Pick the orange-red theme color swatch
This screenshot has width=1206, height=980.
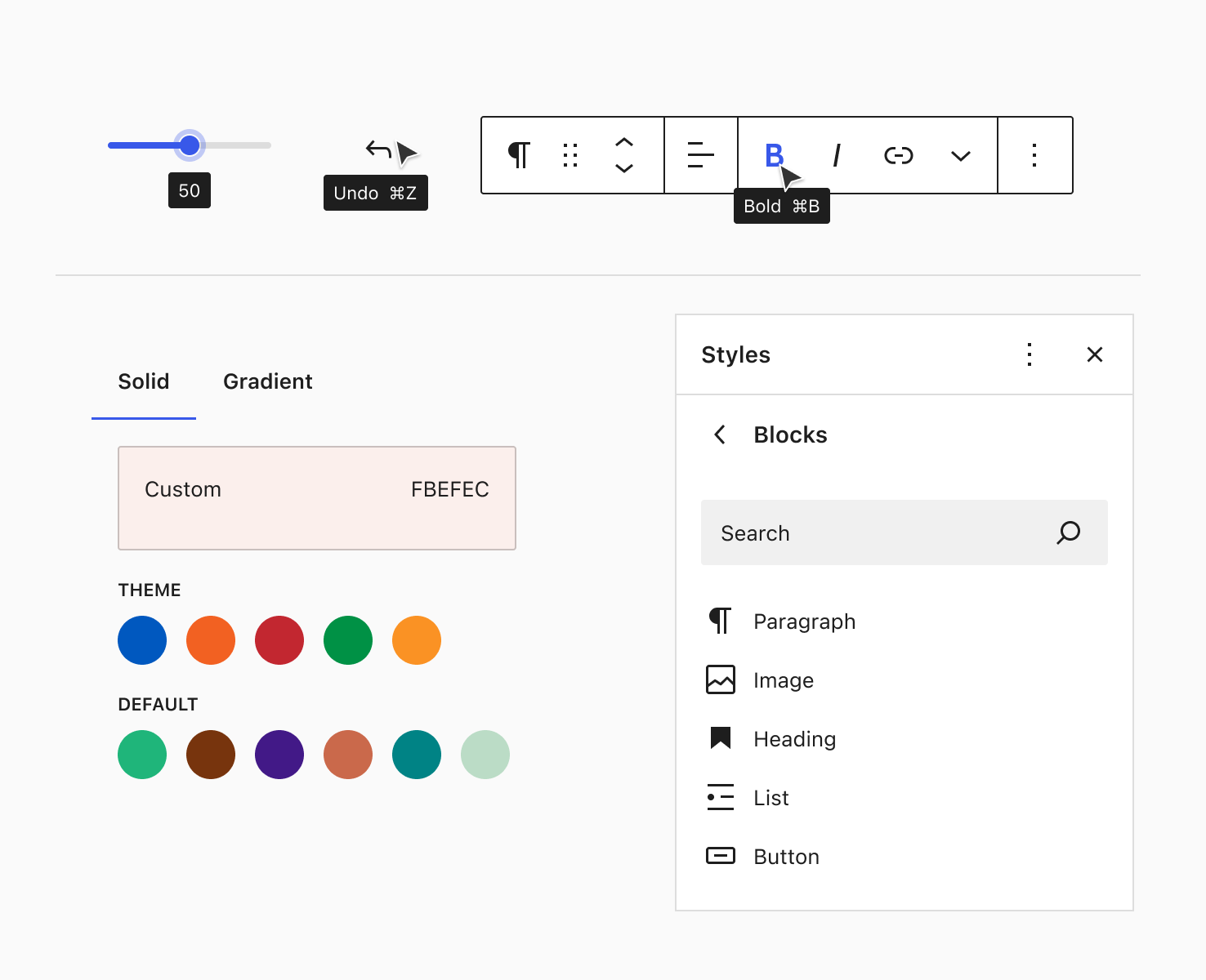coord(211,640)
